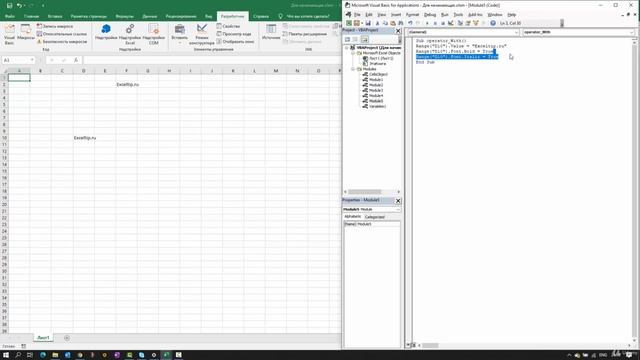Start Запись макроса in the ribbon
The image size is (640, 360).
click(55, 26)
